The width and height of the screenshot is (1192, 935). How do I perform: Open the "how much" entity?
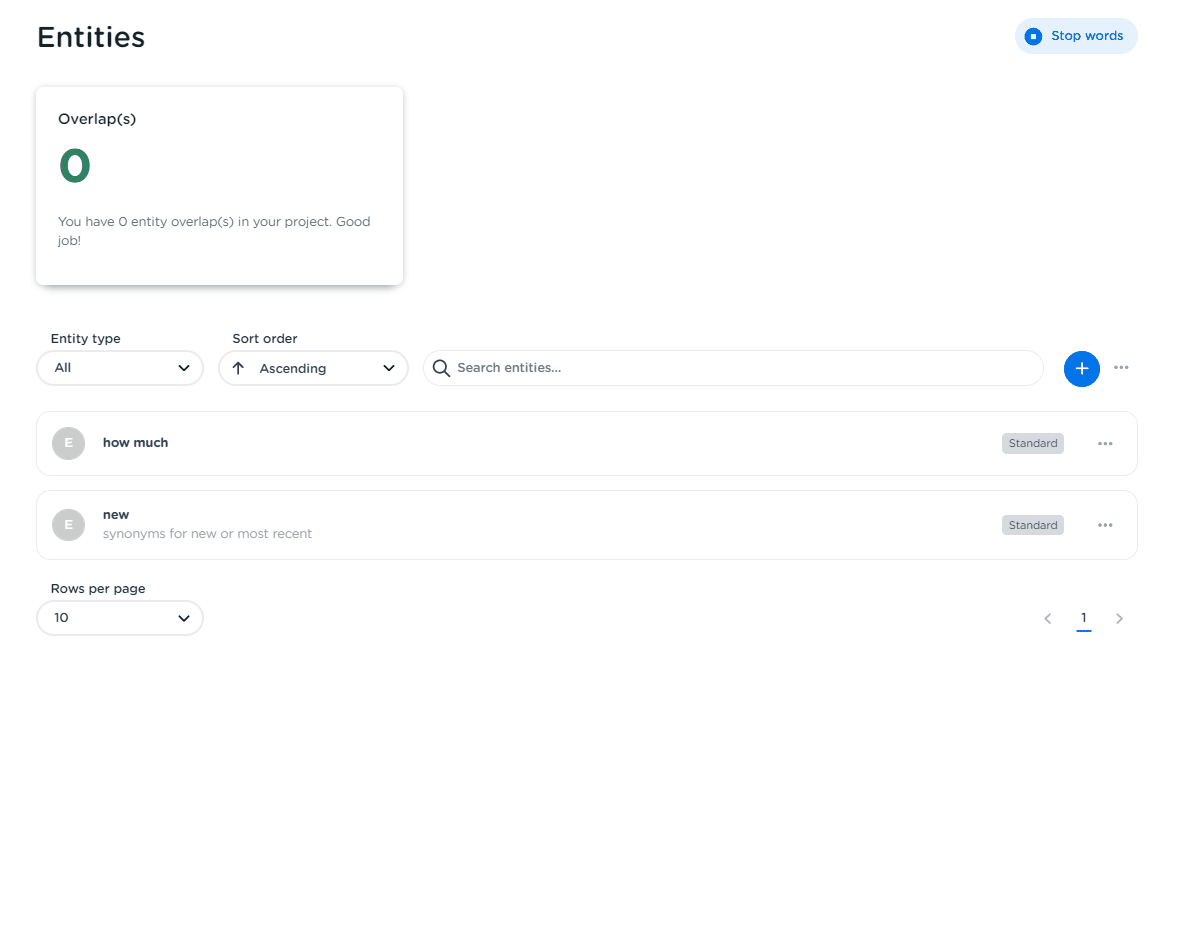(x=136, y=443)
